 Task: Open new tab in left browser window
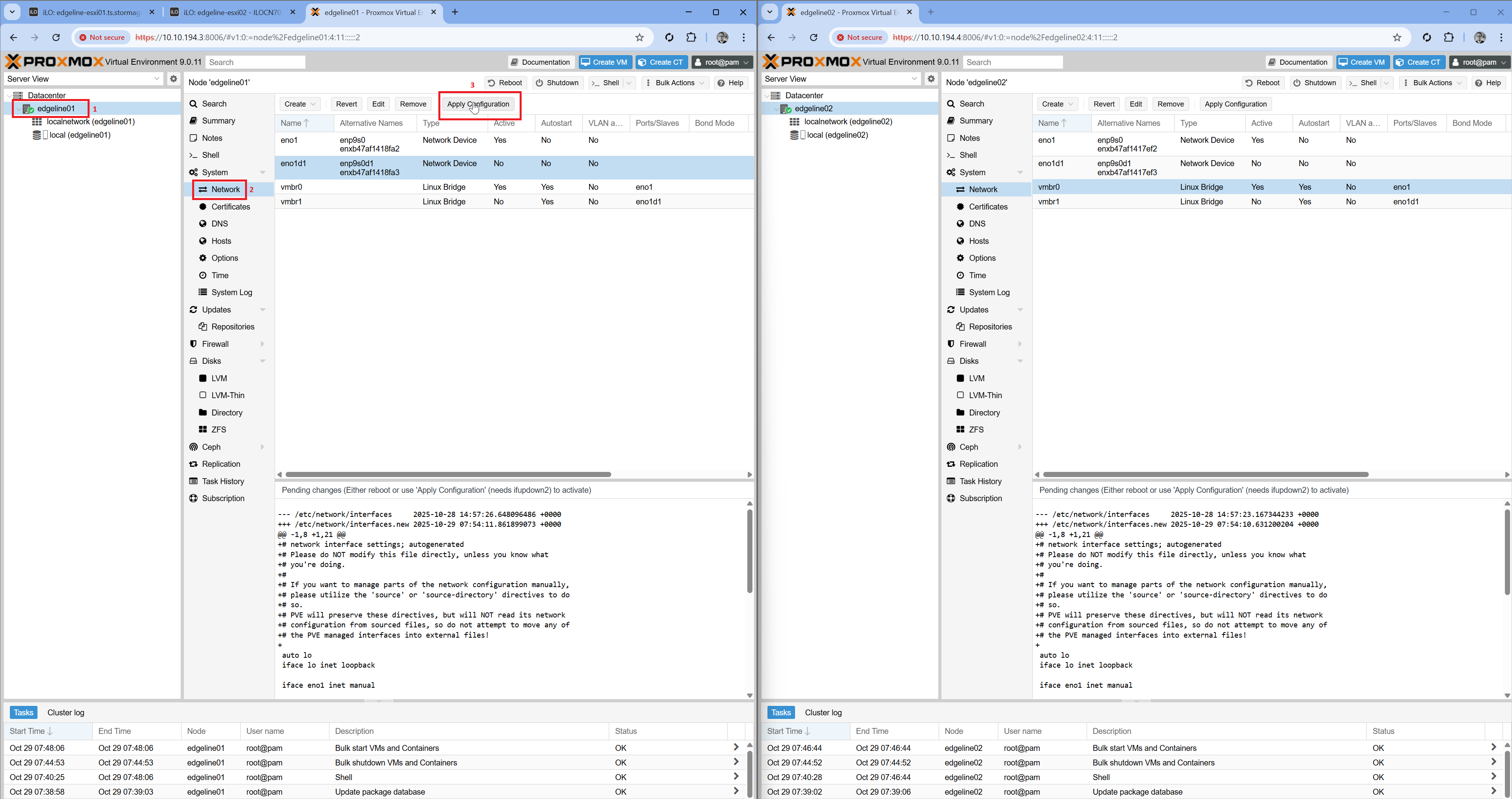[455, 12]
